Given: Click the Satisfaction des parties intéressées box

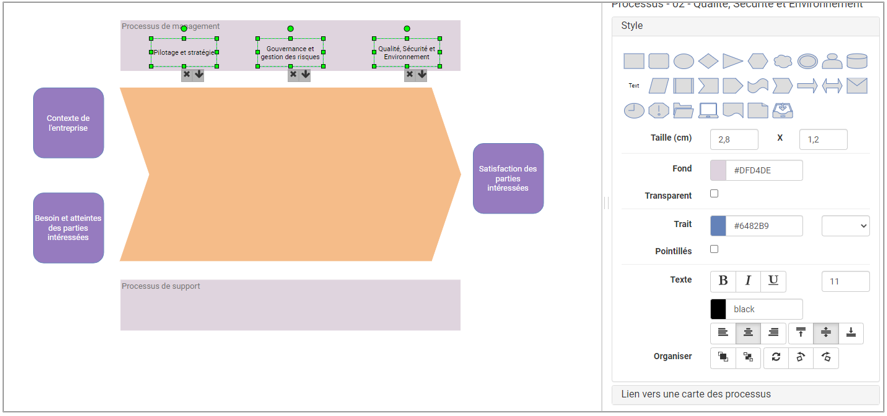Looking at the screenshot, I should [508, 178].
